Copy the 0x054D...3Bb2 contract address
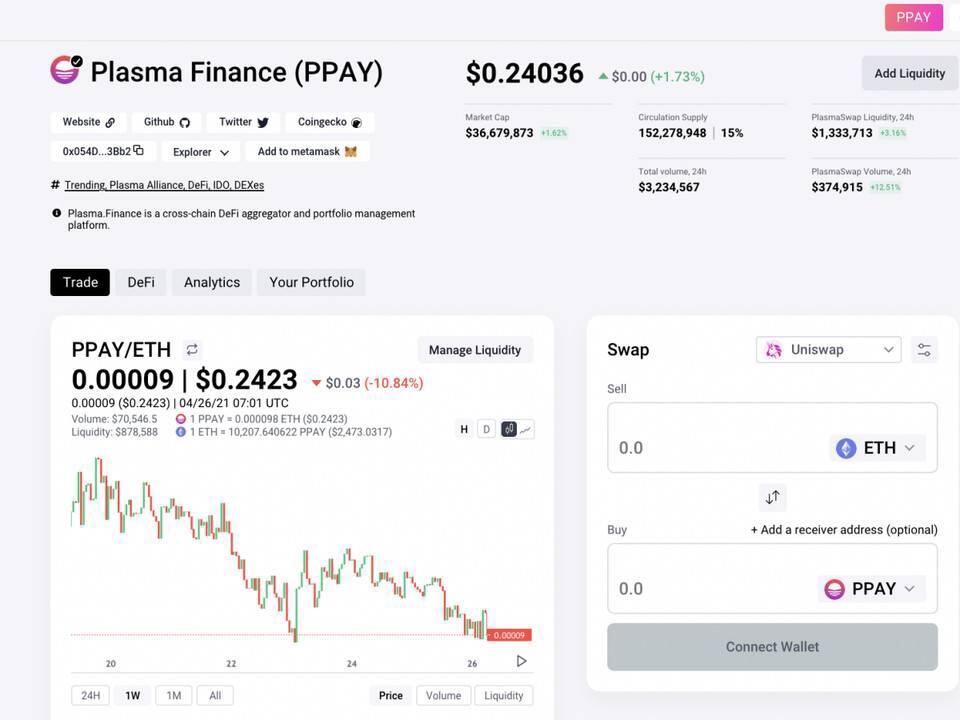The height and width of the screenshot is (720, 960). coord(138,151)
